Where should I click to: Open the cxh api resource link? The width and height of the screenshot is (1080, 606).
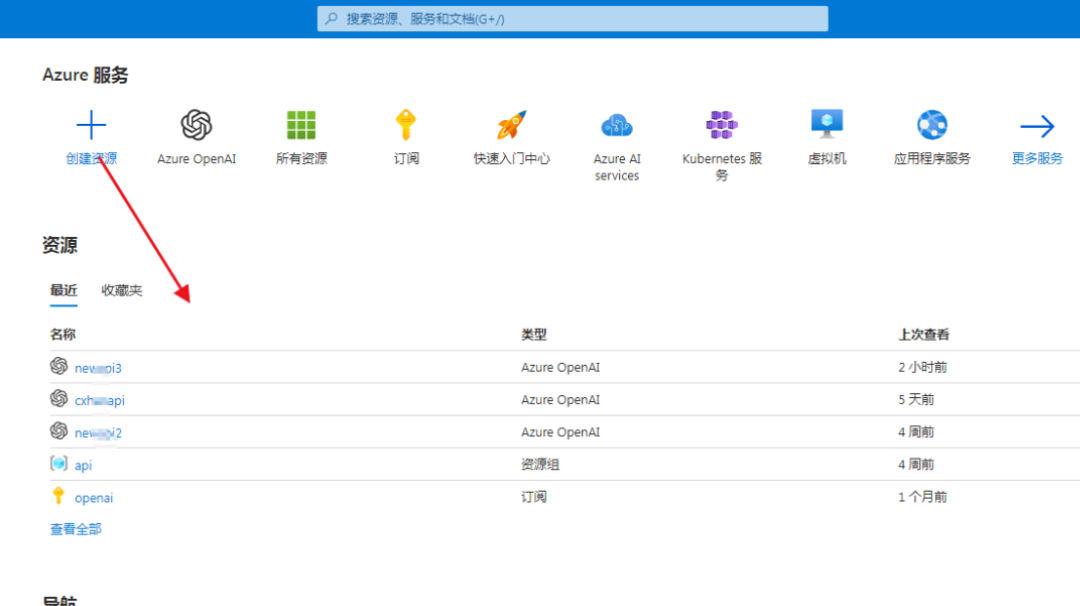pos(98,399)
